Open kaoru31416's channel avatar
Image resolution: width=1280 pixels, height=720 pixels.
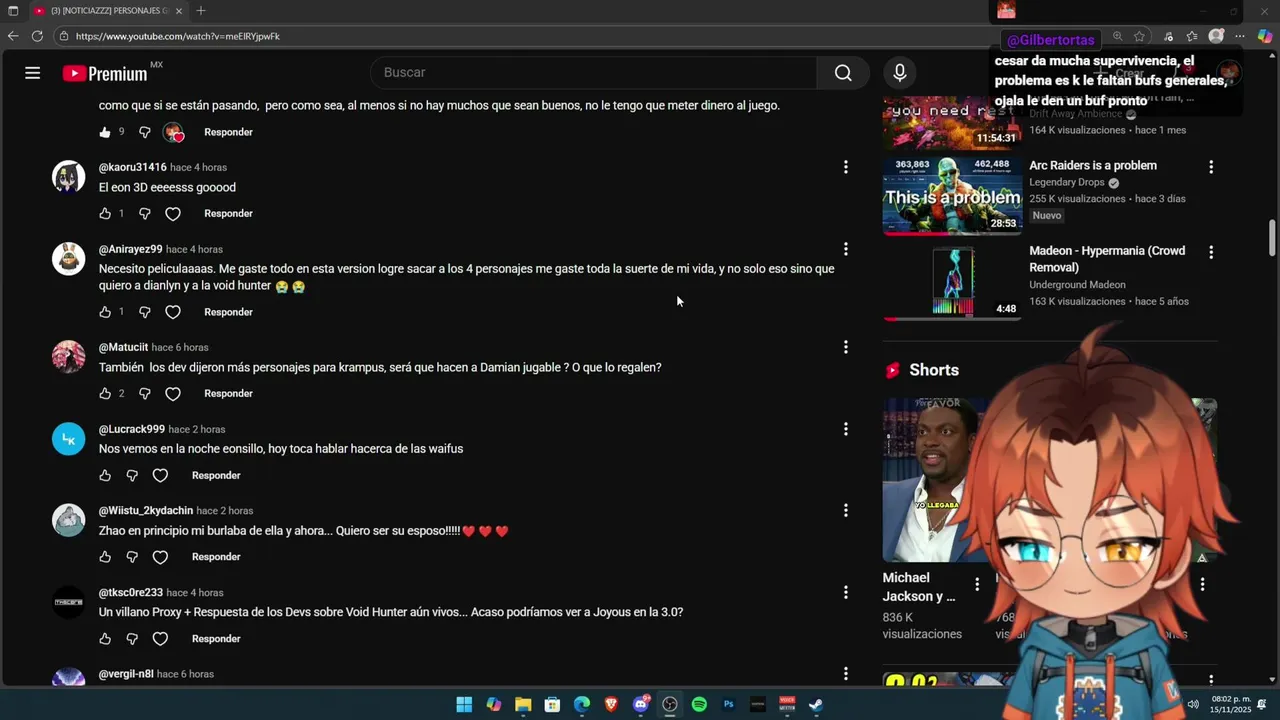tap(68, 176)
